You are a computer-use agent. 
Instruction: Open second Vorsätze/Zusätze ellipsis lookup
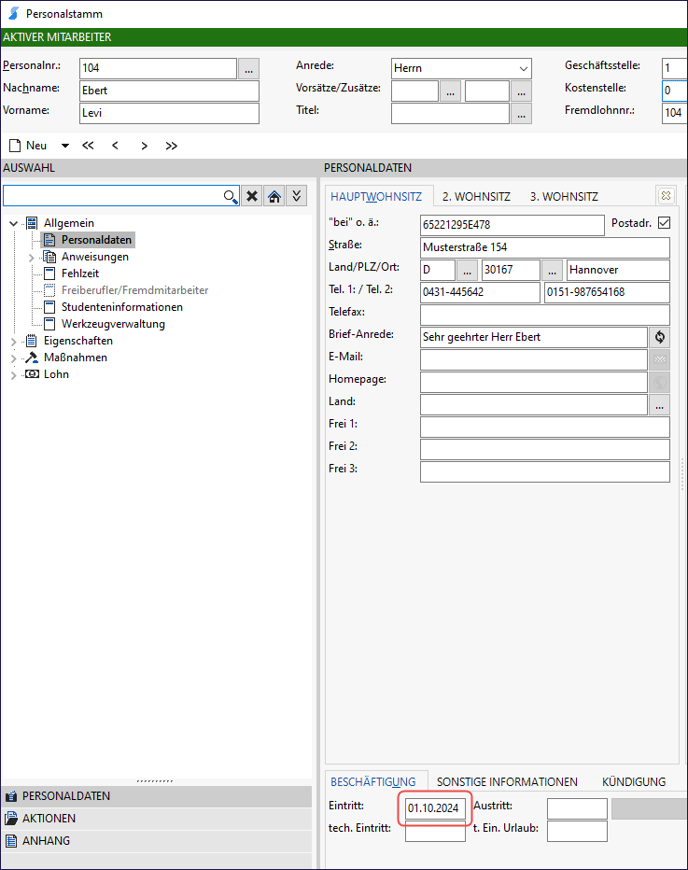521,91
